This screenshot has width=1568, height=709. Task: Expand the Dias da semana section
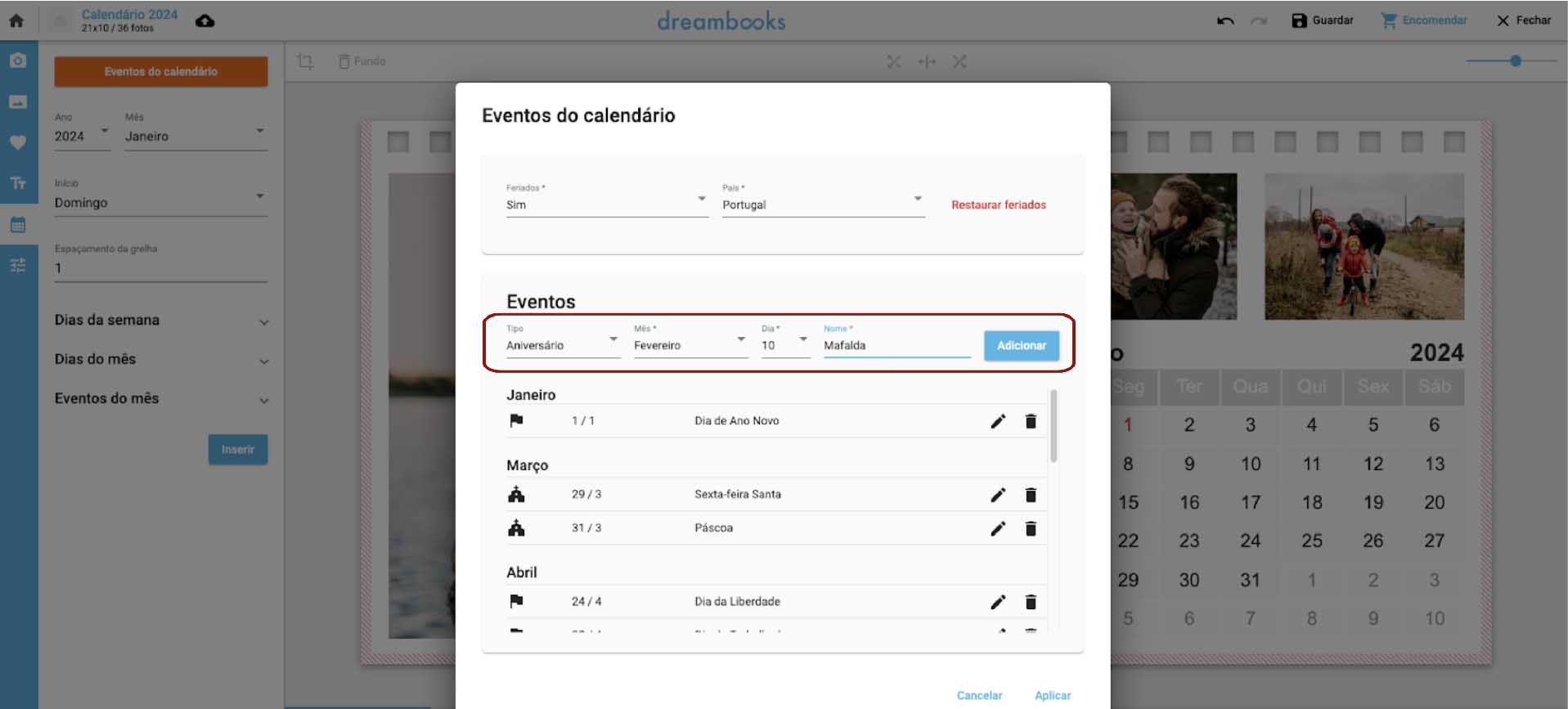[x=160, y=321]
